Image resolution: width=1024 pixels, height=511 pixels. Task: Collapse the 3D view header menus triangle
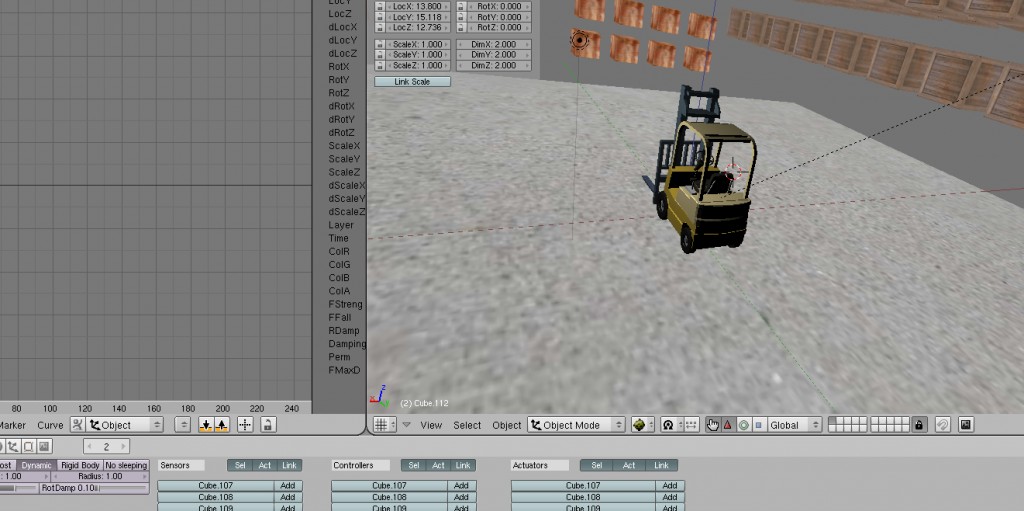tap(406, 425)
